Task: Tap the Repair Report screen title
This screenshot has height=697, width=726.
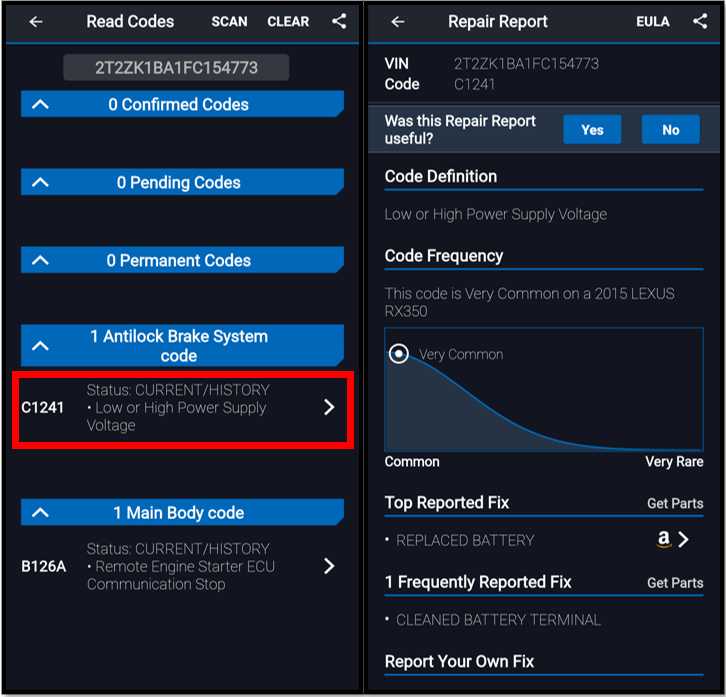Action: pyautogui.click(x=498, y=21)
